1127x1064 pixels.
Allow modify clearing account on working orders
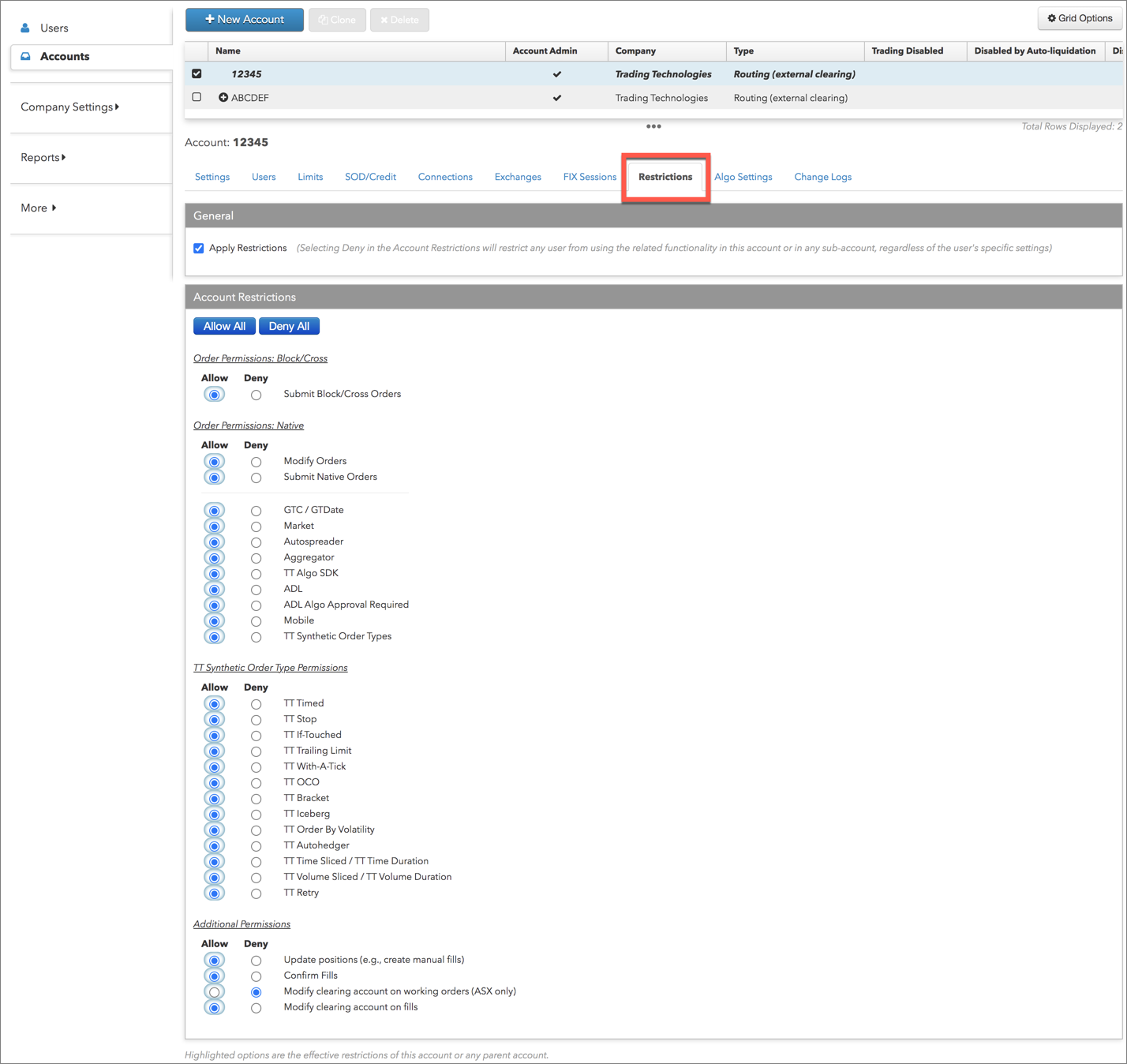coord(214,992)
